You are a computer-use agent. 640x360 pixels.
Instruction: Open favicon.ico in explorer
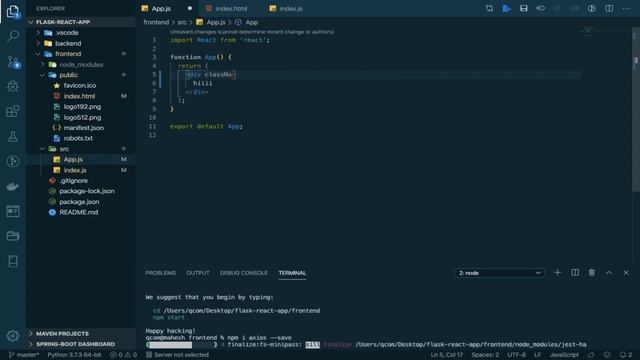[x=81, y=86]
